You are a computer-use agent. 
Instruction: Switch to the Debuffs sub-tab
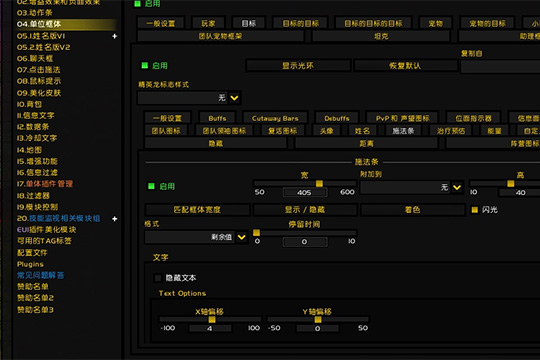(337, 118)
